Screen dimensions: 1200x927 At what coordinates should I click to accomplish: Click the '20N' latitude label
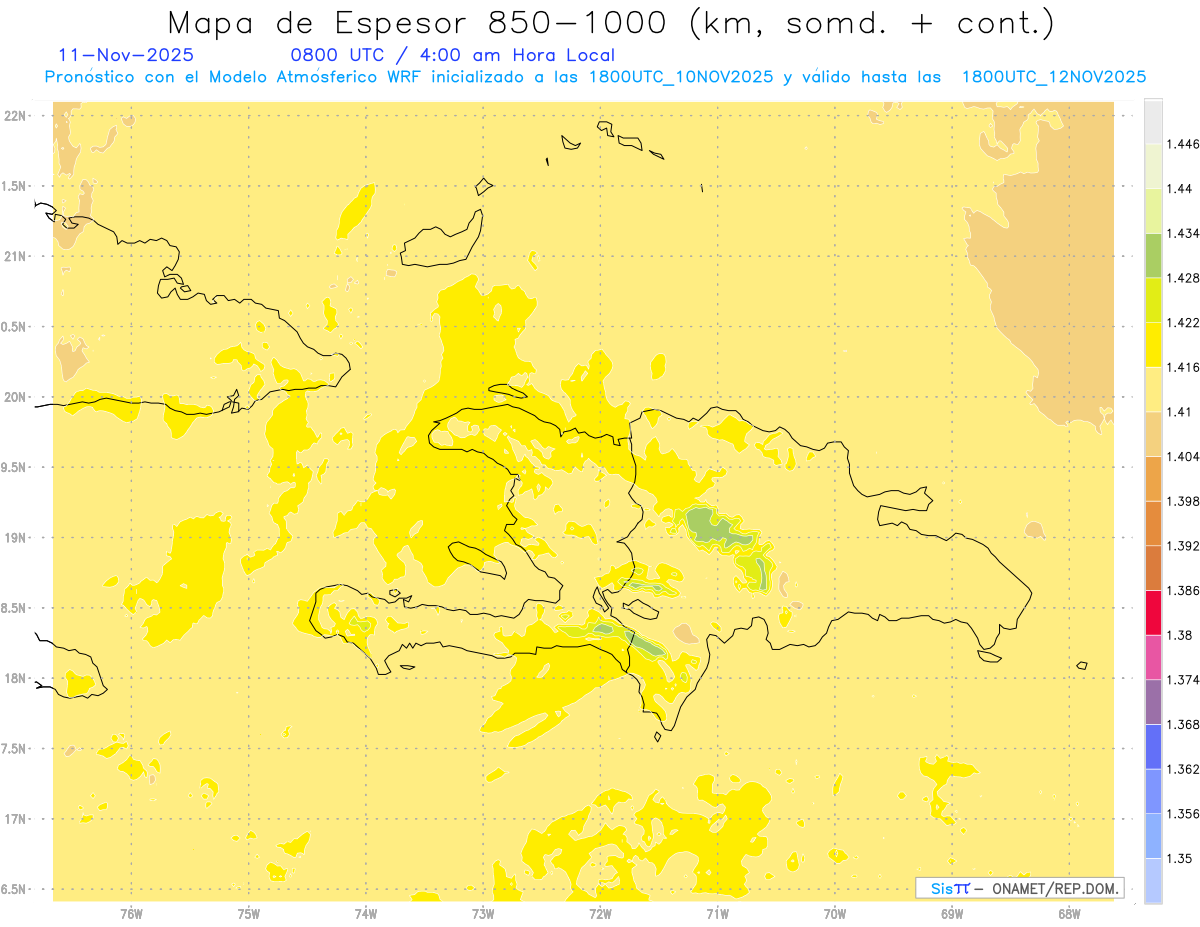pyautogui.click(x=15, y=397)
